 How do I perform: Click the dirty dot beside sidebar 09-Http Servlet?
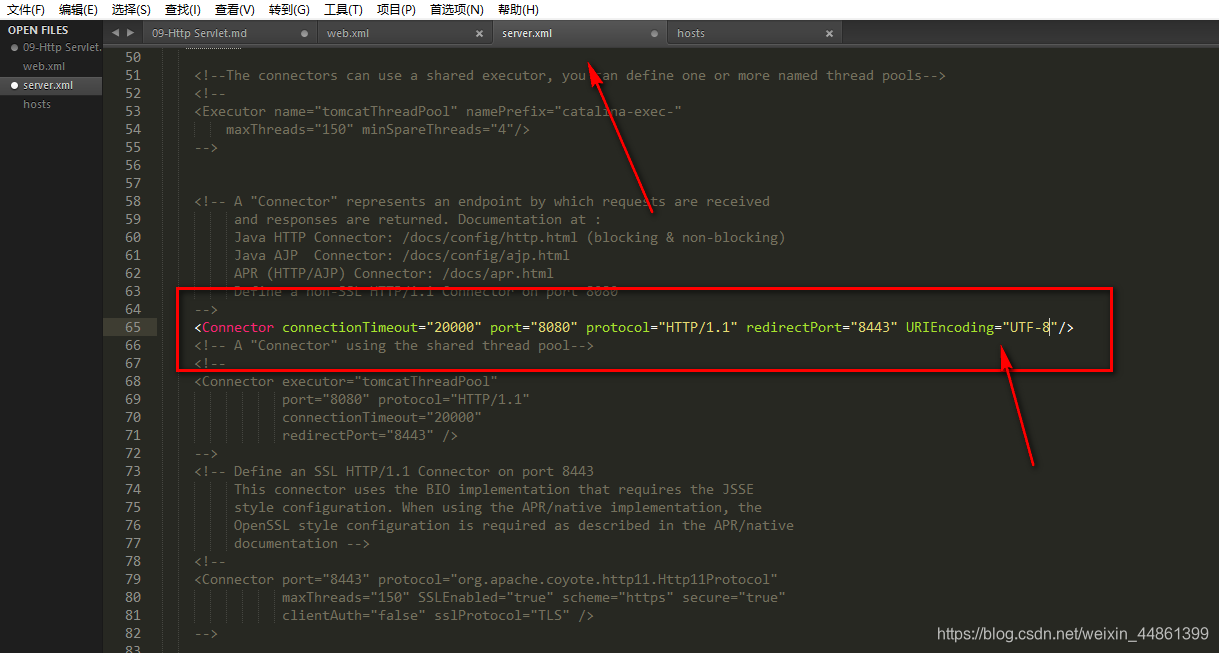coord(14,47)
